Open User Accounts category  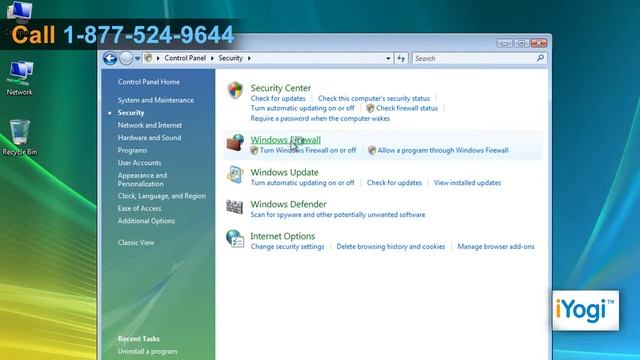[x=139, y=162]
